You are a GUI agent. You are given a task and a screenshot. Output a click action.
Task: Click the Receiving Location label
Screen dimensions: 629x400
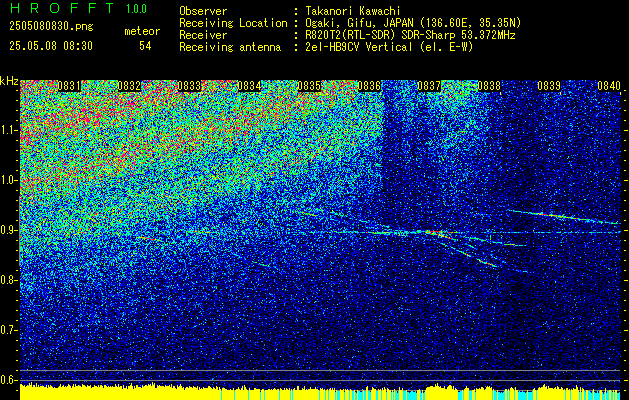(x=233, y=23)
